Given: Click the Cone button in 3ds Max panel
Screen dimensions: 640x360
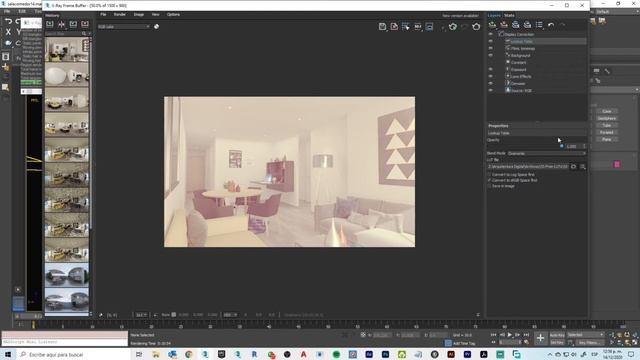Looking at the screenshot, I should tap(607, 111).
